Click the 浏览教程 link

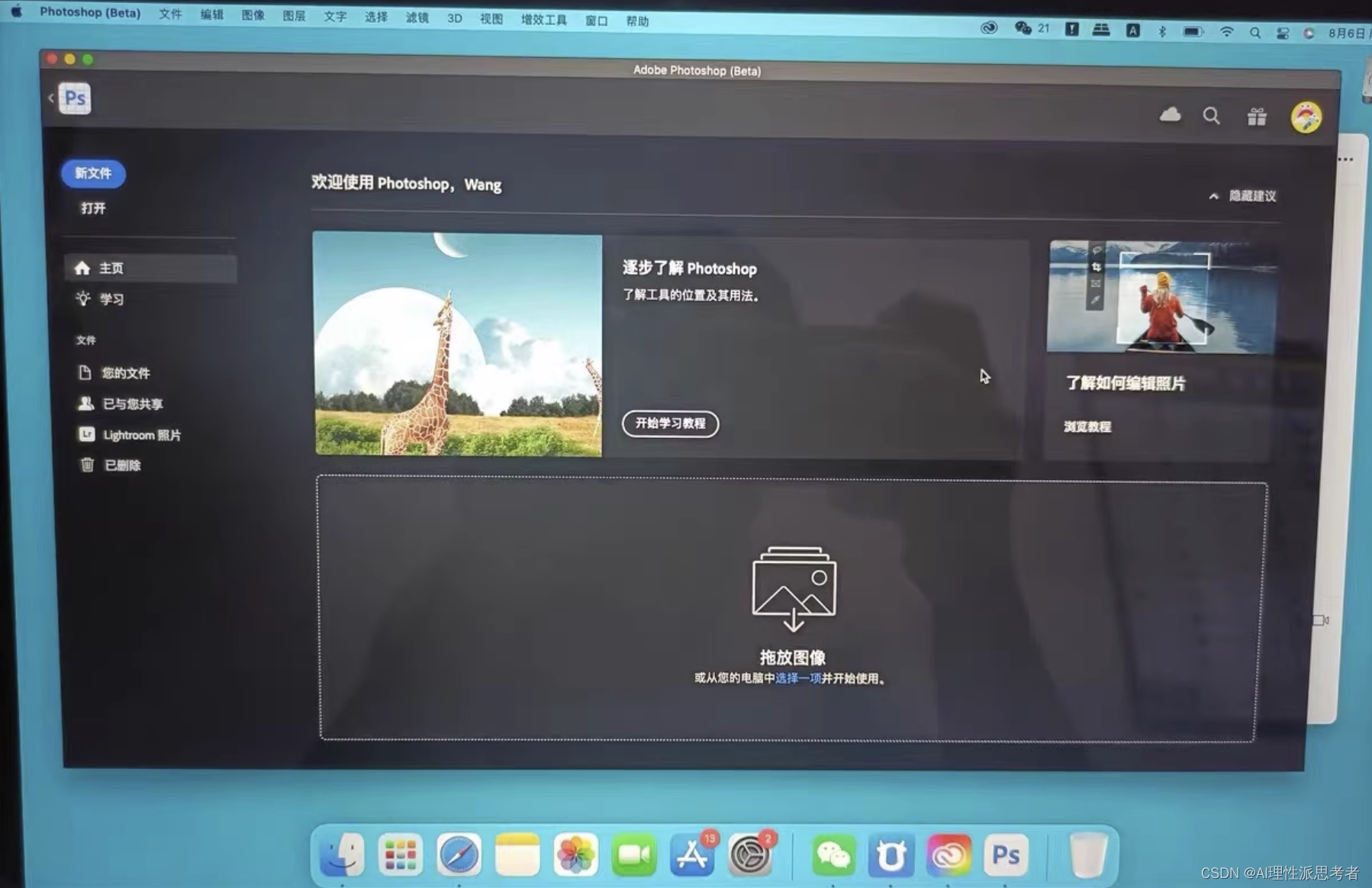[1087, 426]
